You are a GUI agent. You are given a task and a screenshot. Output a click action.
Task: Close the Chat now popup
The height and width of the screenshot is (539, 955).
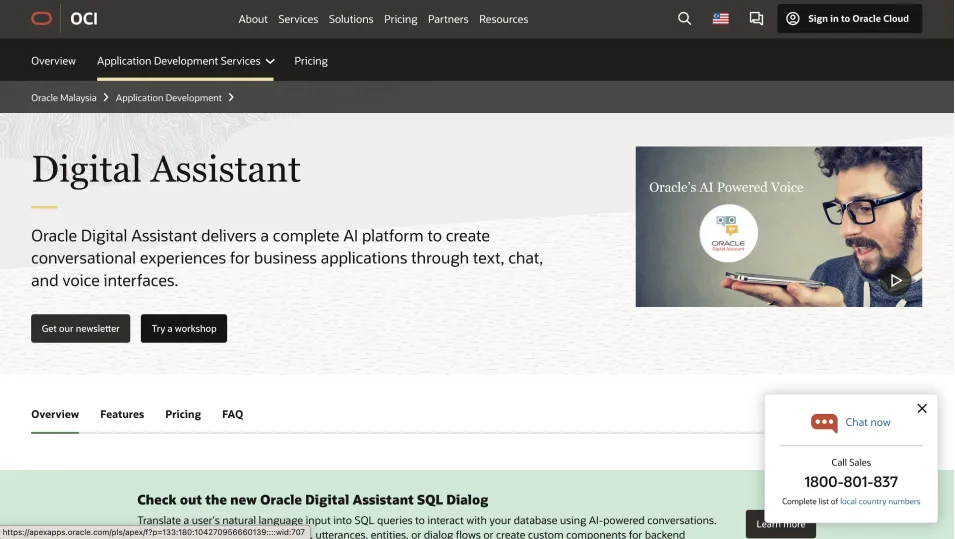tap(922, 409)
